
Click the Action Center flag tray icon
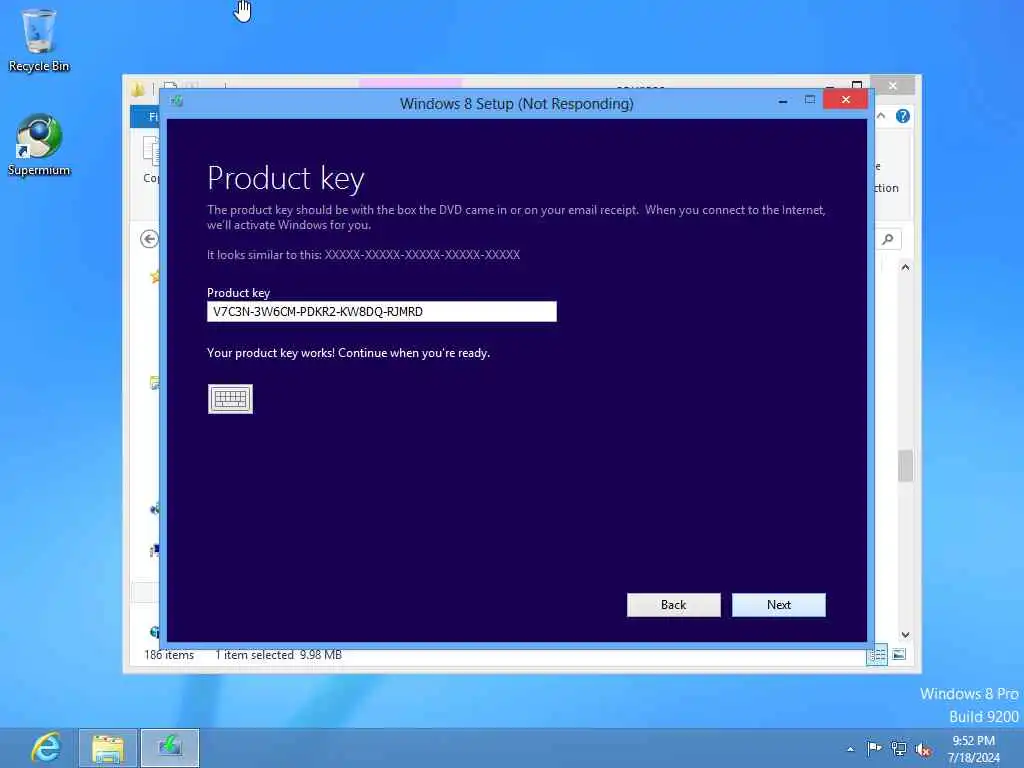[874, 748]
